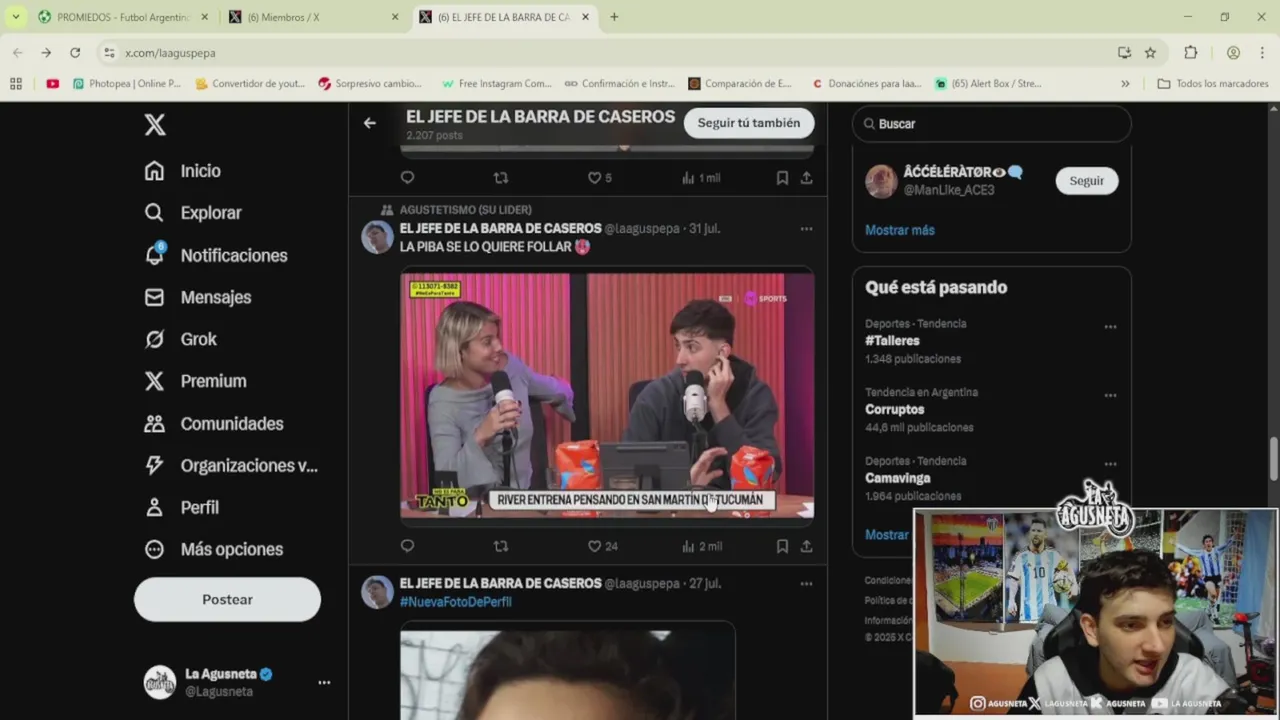Switch to PROMIEDOS Futbol Argentino tab

[124, 17]
